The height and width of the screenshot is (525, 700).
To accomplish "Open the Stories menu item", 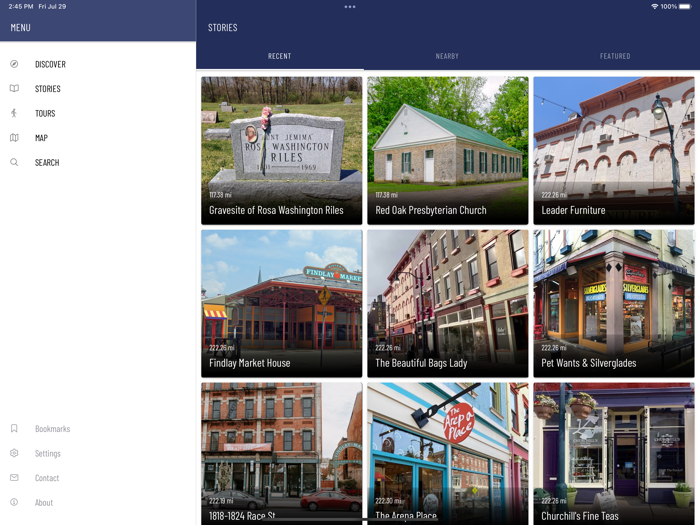I will pyautogui.click(x=98, y=88).
